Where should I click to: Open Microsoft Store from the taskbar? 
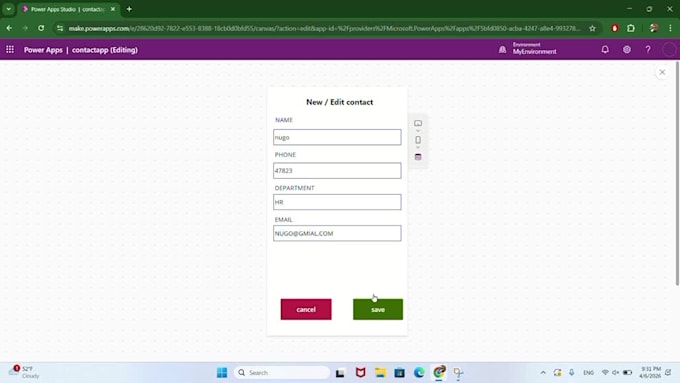399,373
